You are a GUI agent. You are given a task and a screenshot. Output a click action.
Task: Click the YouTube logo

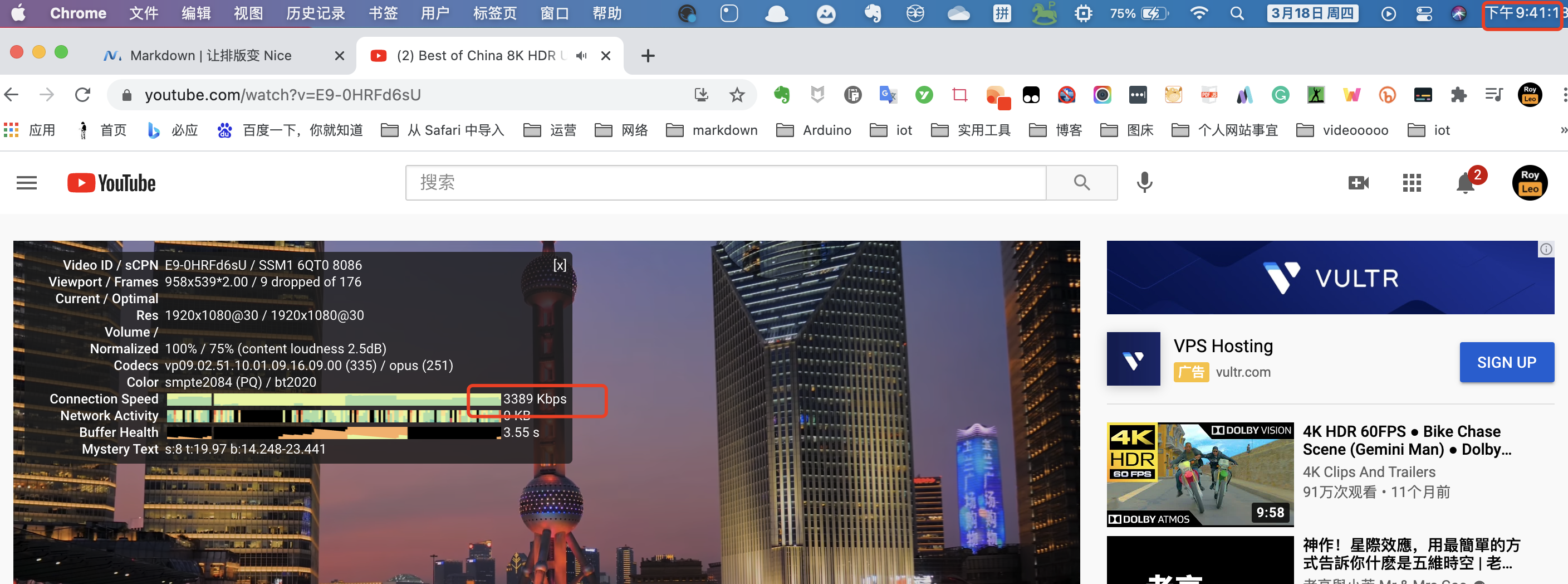pyautogui.click(x=111, y=183)
